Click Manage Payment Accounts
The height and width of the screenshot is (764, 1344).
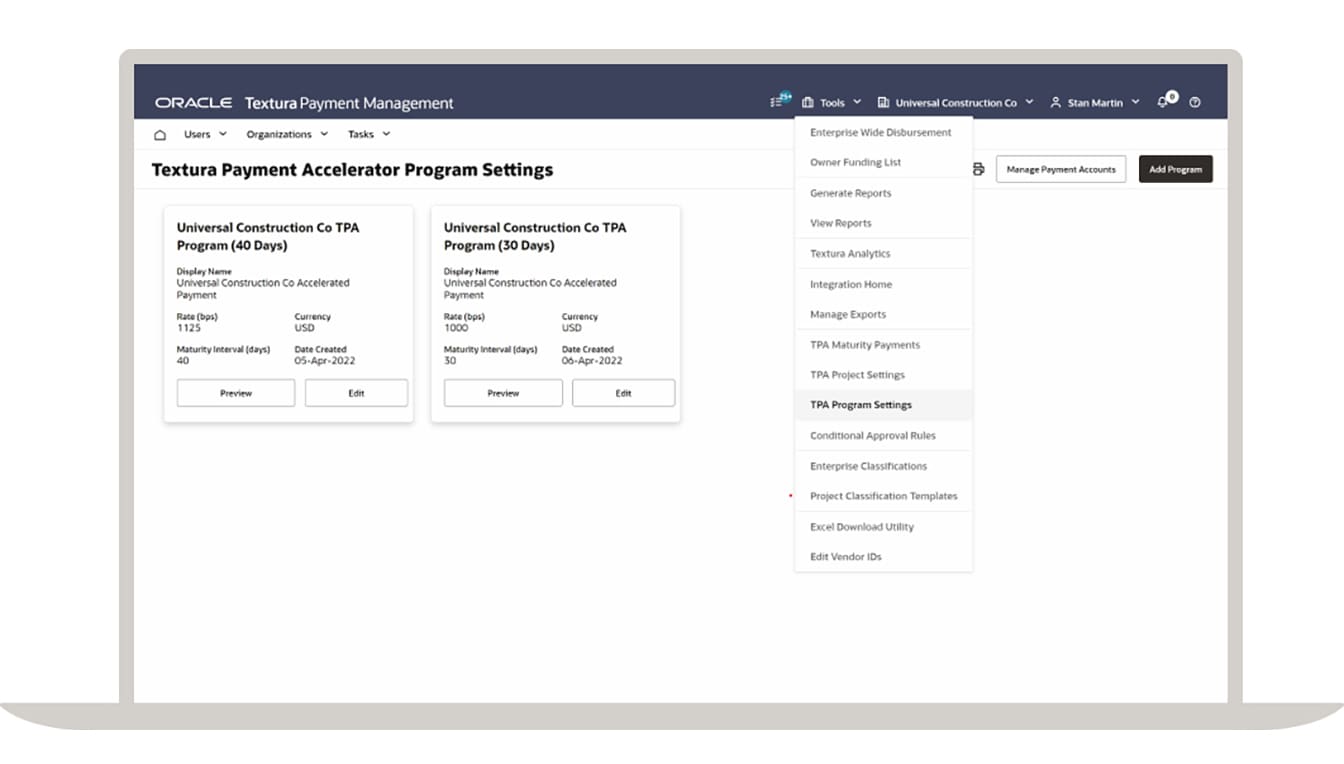[x=1061, y=169]
